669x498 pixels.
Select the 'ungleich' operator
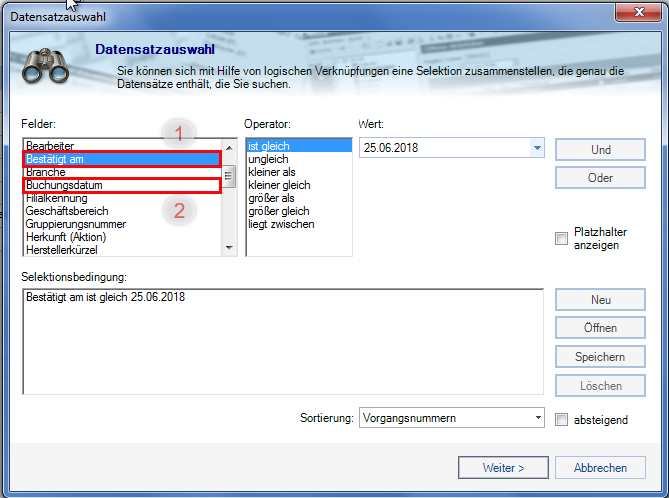[x=268, y=159]
